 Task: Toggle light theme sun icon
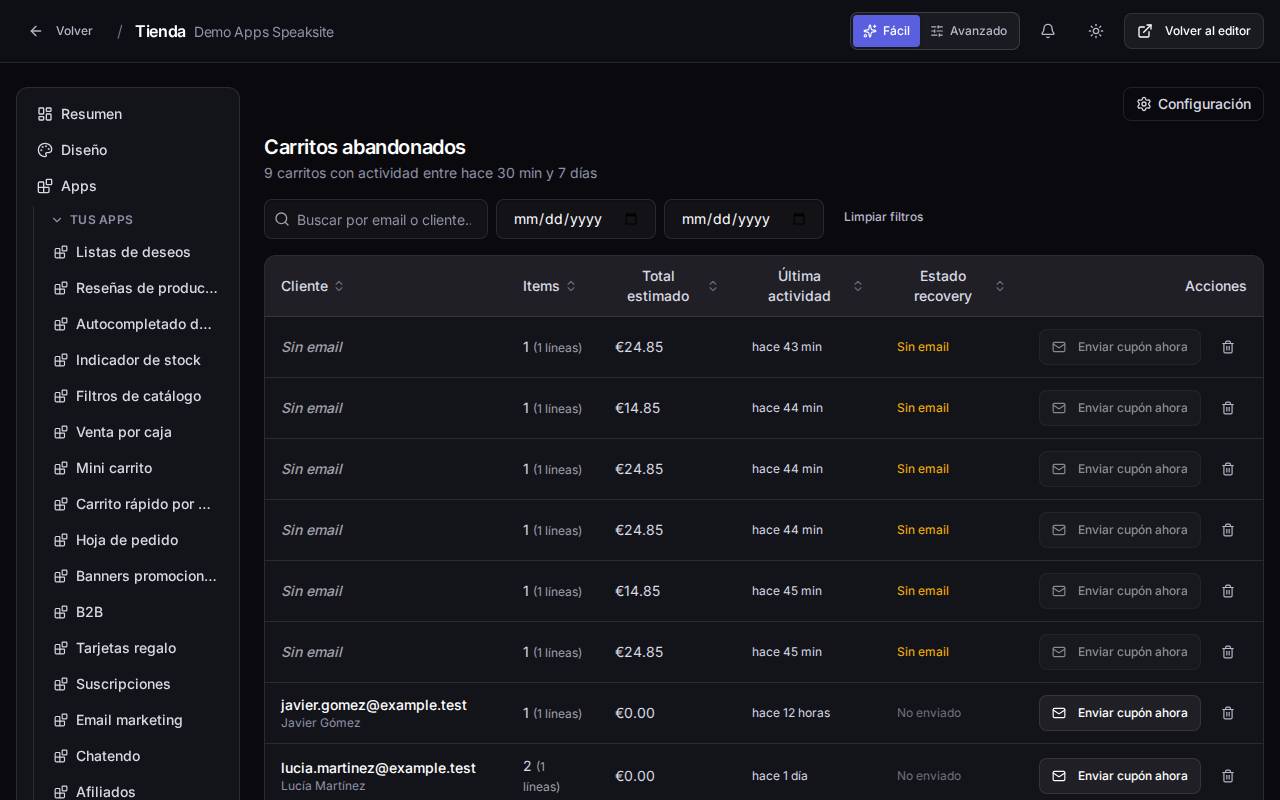pos(1096,31)
